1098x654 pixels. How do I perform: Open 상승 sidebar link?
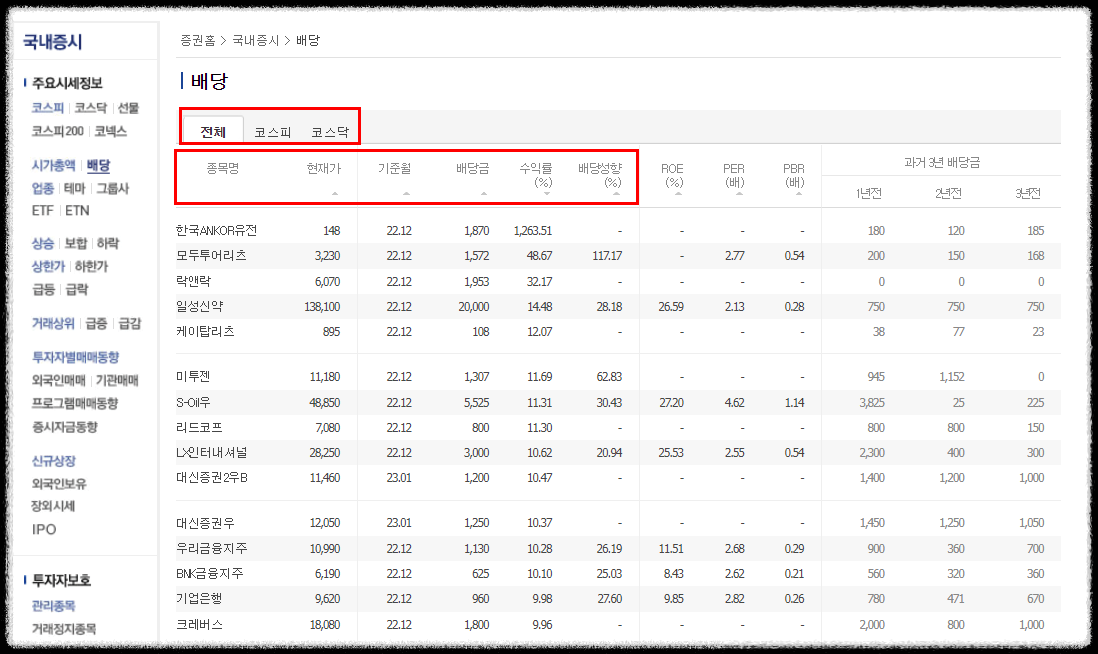pos(43,243)
